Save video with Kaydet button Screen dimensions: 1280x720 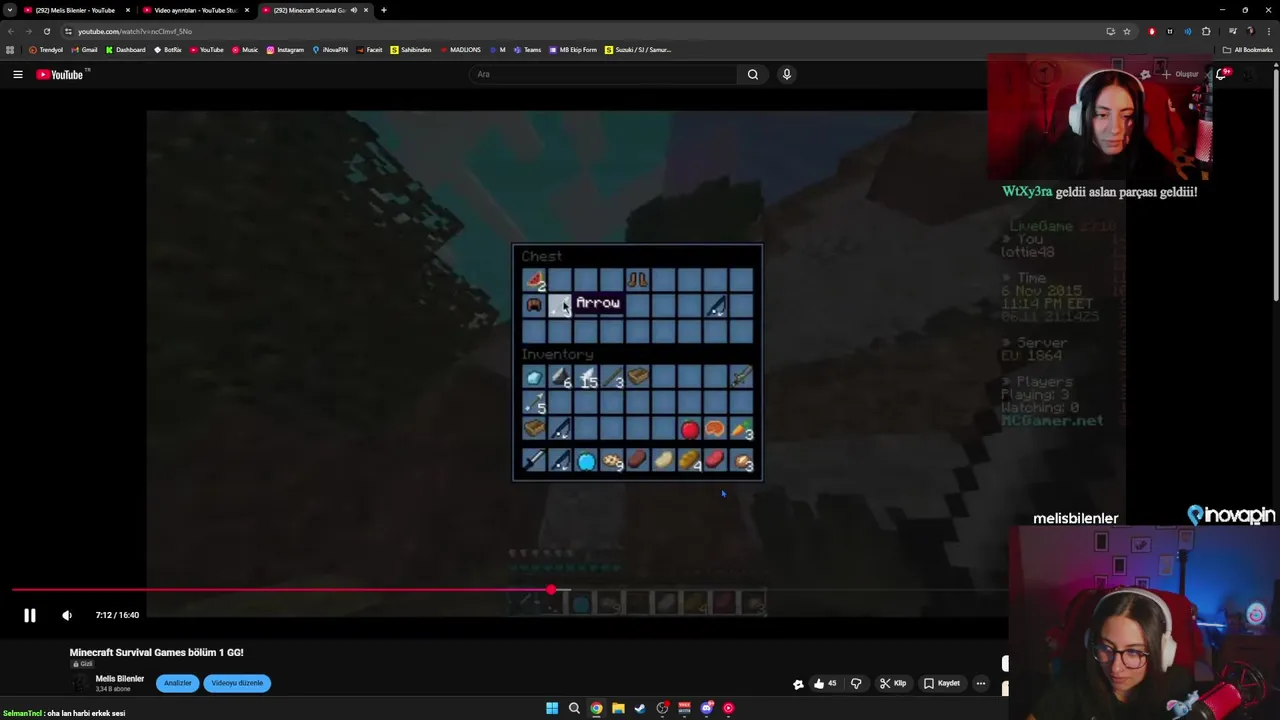point(942,683)
